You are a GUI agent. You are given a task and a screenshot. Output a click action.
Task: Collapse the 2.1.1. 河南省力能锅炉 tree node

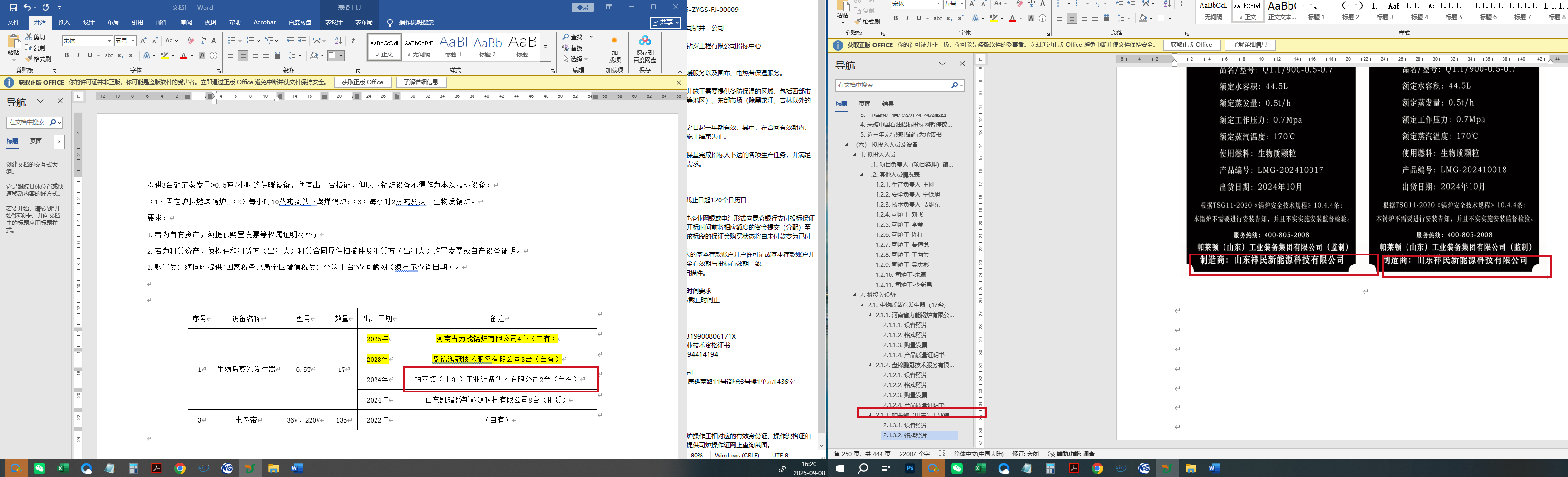pyautogui.click(x=870, y=315)
